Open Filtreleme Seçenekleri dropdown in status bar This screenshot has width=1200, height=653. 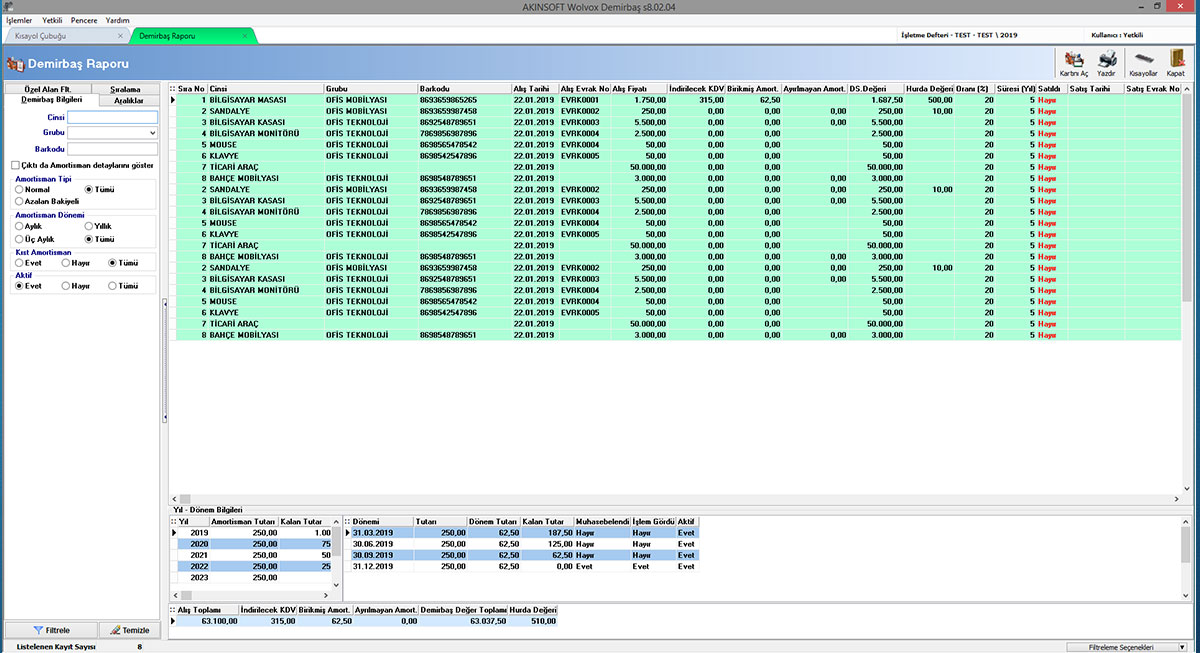coord(1126,647)
